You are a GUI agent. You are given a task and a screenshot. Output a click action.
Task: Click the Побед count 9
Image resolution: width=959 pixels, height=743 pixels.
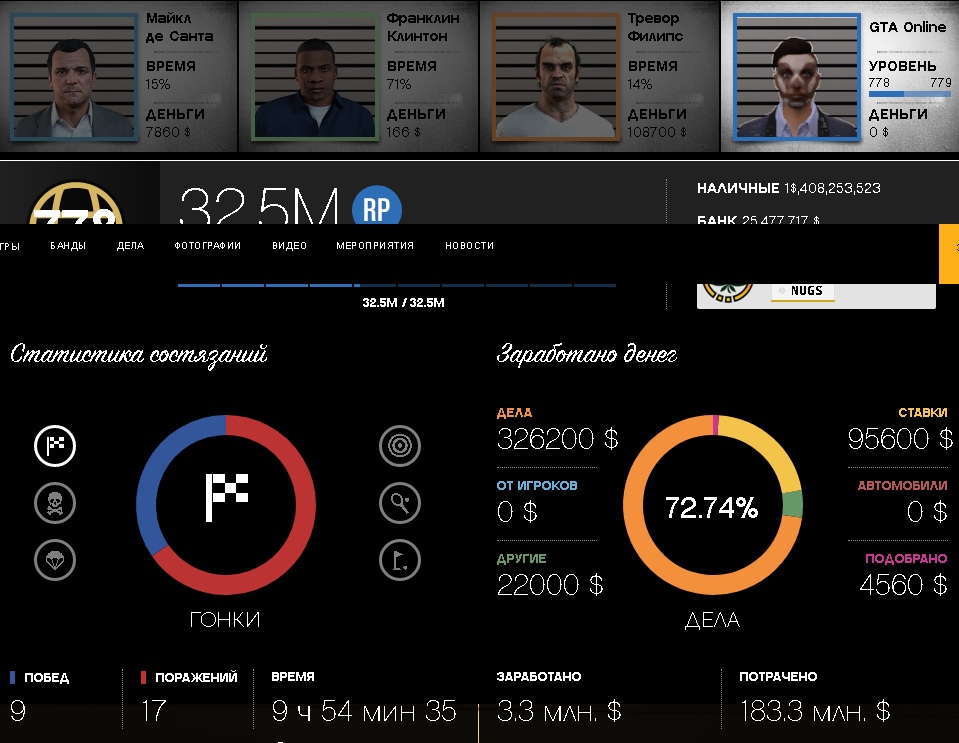[18, 711]
